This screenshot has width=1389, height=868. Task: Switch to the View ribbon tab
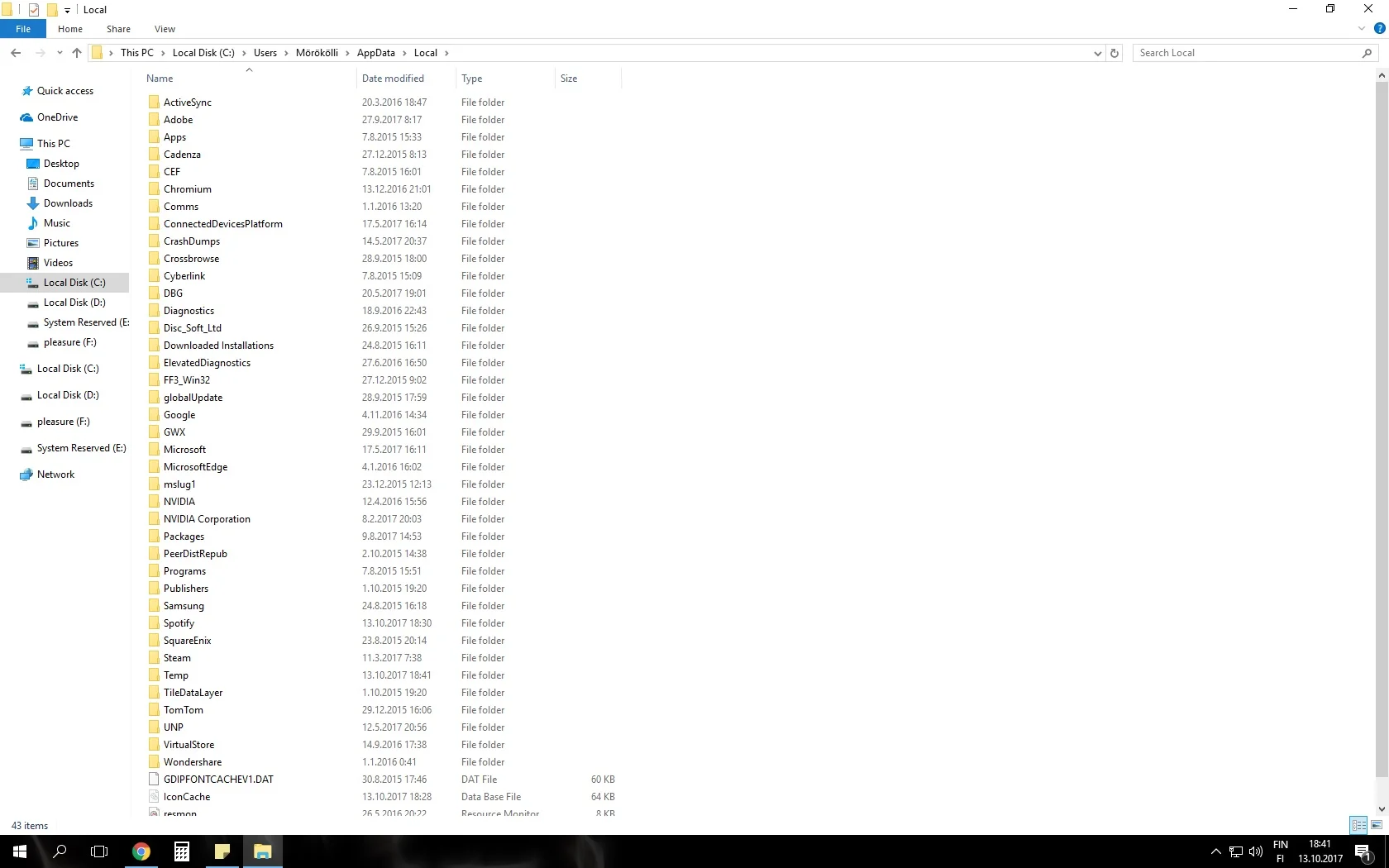tap(165, 29)
